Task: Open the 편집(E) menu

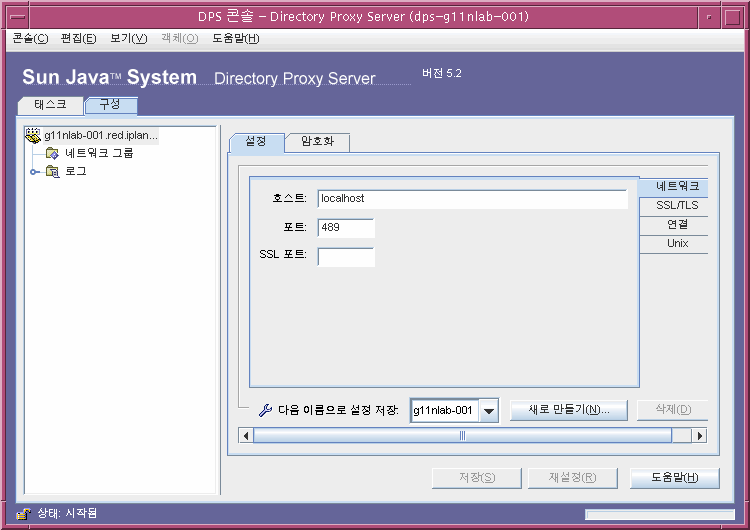Action: point(78,38)
